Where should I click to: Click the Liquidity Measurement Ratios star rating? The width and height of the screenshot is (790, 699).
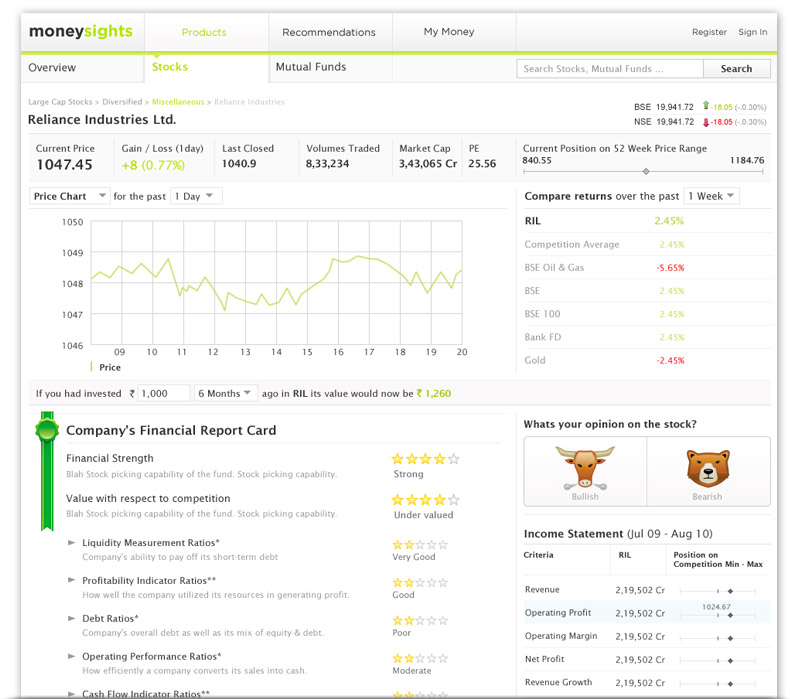(420, 545)
